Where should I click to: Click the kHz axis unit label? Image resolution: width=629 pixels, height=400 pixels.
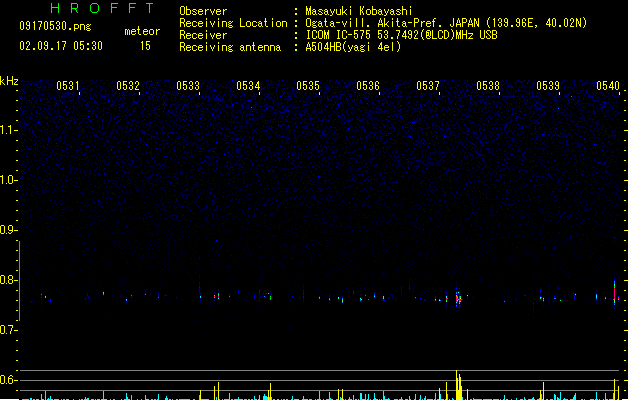(9, 81)
